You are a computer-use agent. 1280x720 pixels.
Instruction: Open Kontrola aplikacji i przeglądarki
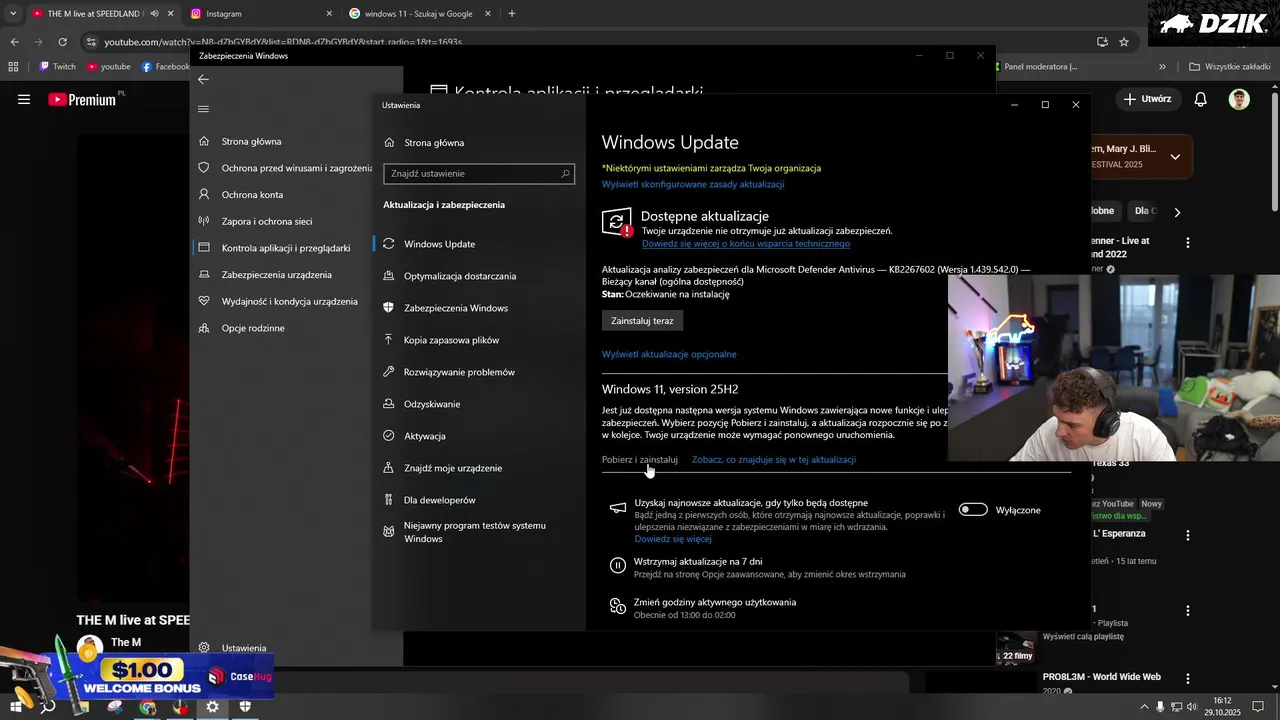285,248
